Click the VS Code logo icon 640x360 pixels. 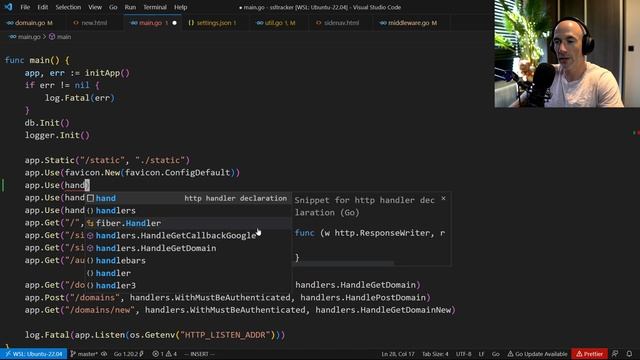(x=8, y=7)
